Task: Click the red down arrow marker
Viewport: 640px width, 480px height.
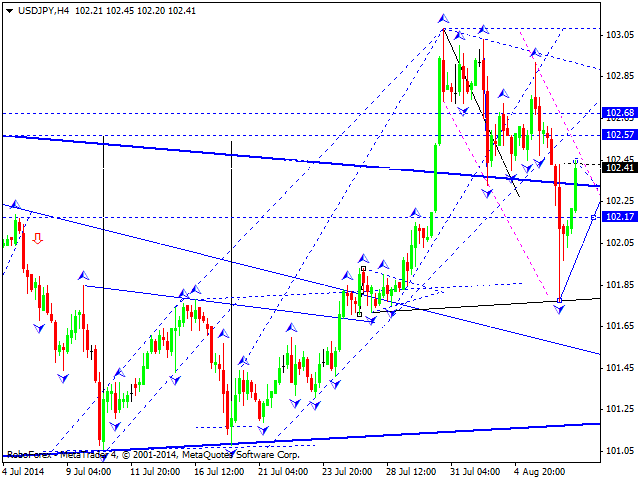Action: (x=38, y=238)
